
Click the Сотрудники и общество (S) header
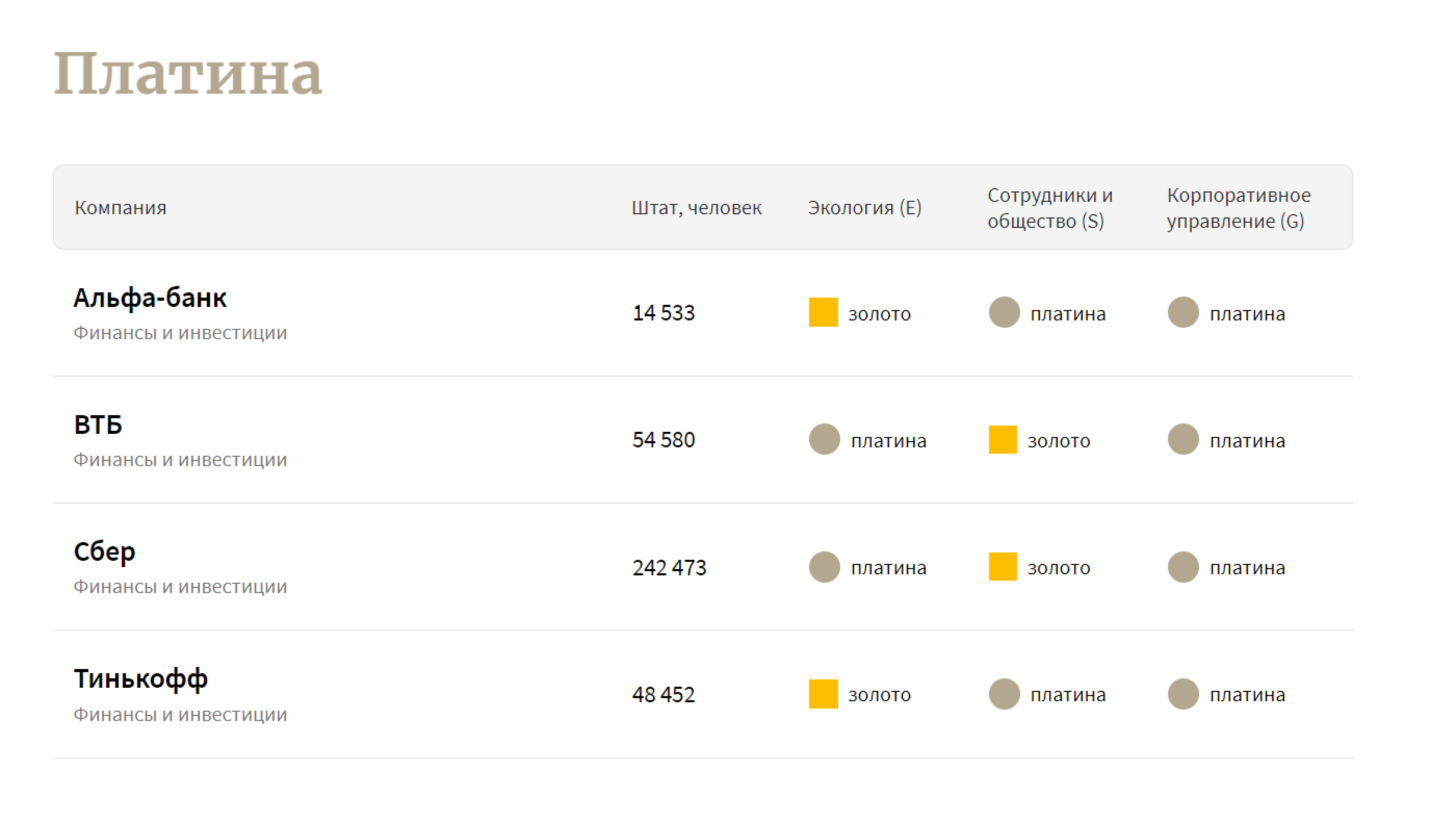point(1049,208)
